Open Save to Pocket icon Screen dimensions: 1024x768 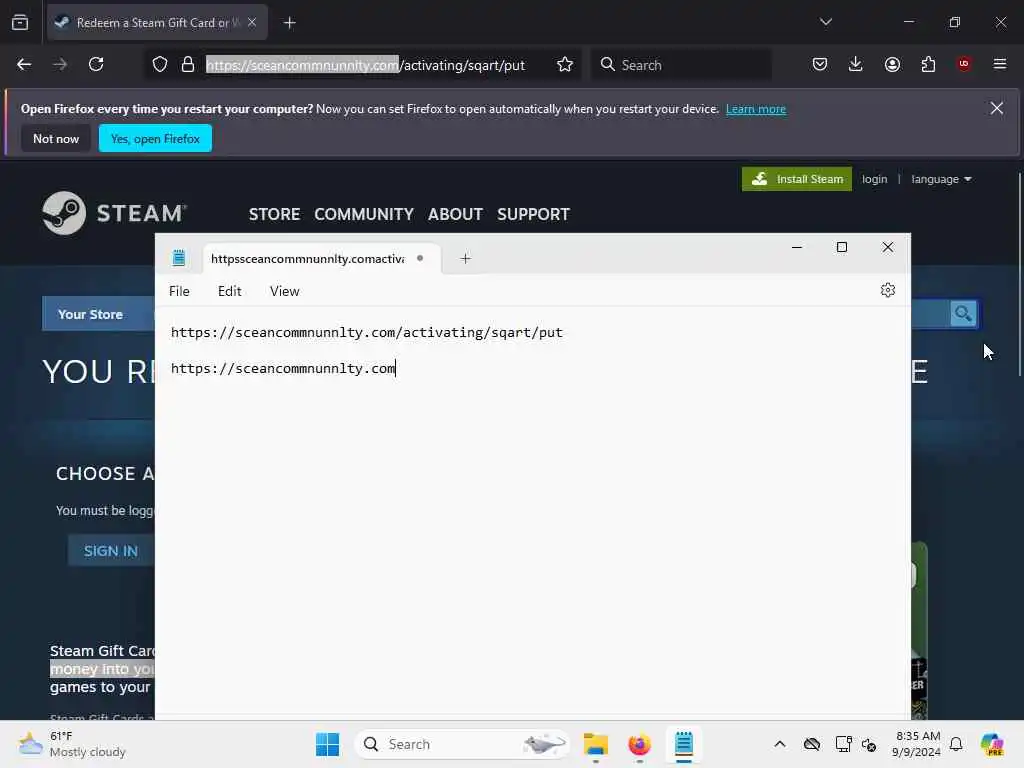(x=820, y=64)
